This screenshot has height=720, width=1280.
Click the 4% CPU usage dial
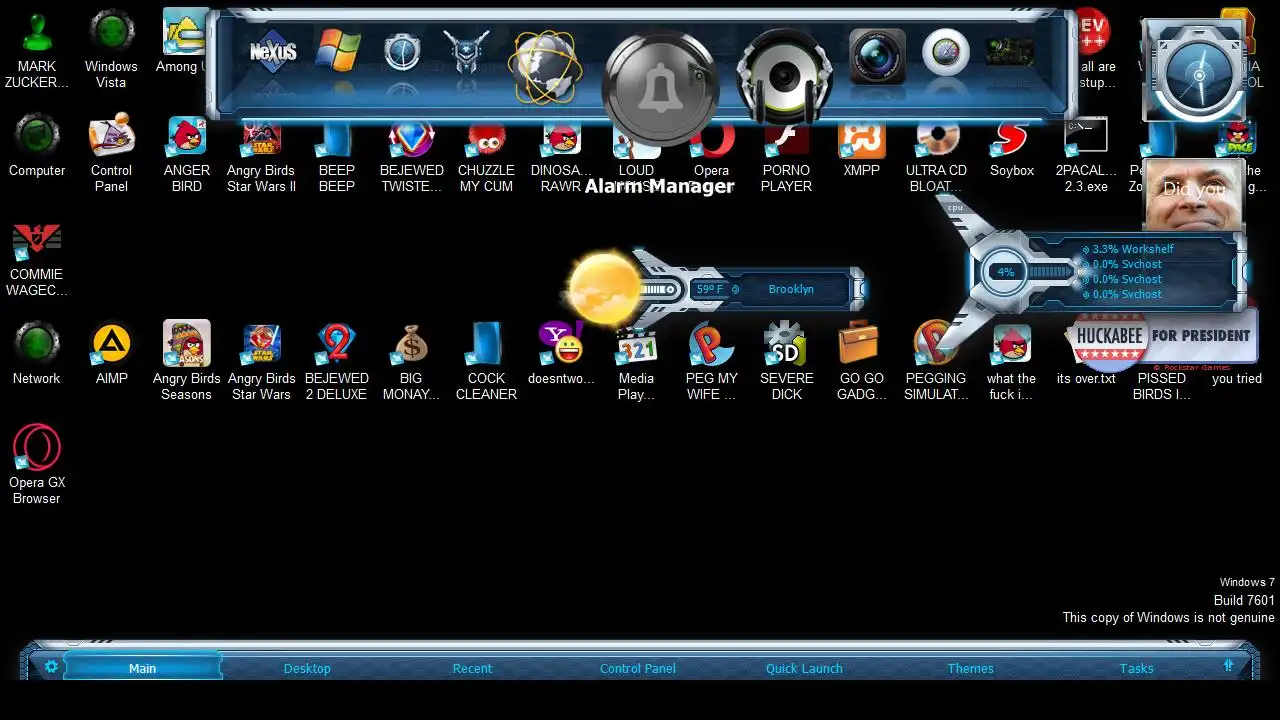point(1005,271)
